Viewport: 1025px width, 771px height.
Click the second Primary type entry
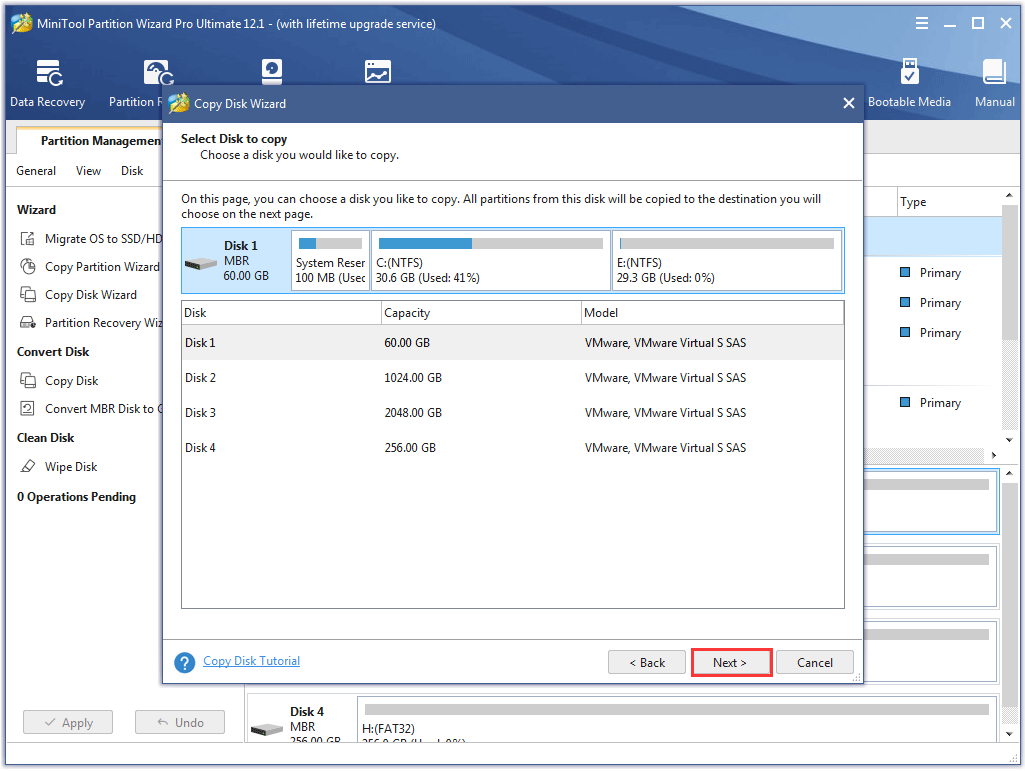point(940,303)
